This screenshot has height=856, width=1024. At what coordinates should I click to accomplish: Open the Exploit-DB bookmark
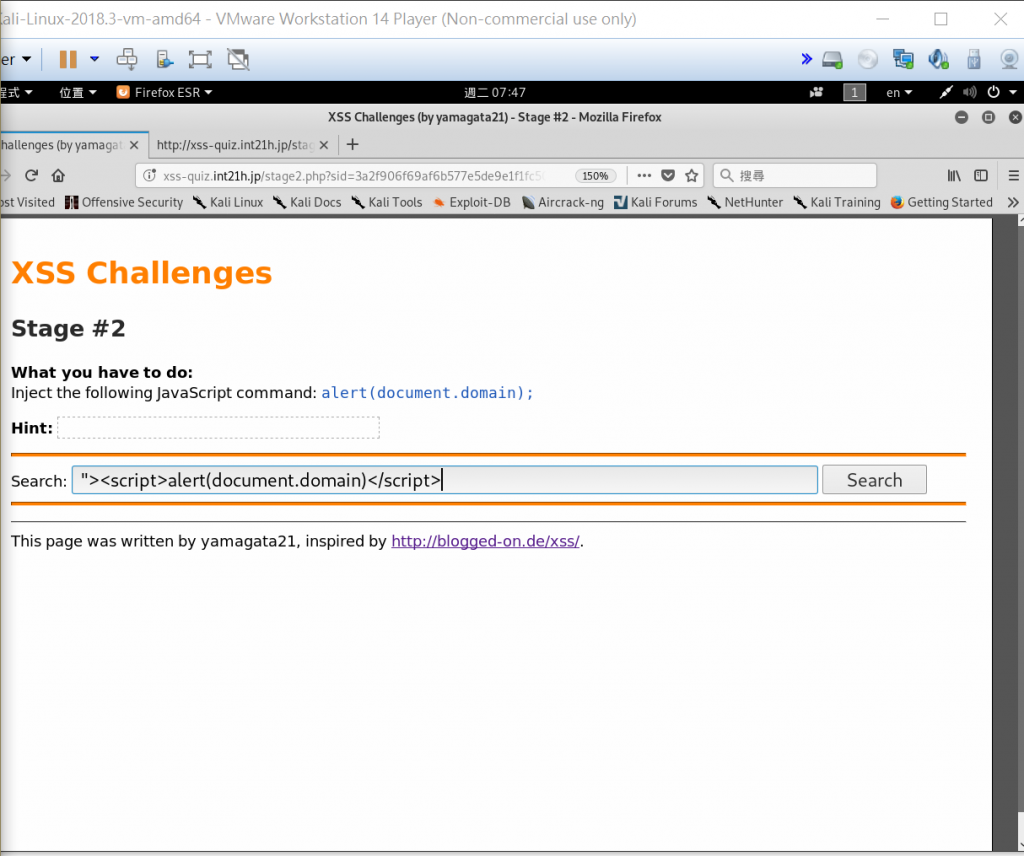click(x=472, y=202)
